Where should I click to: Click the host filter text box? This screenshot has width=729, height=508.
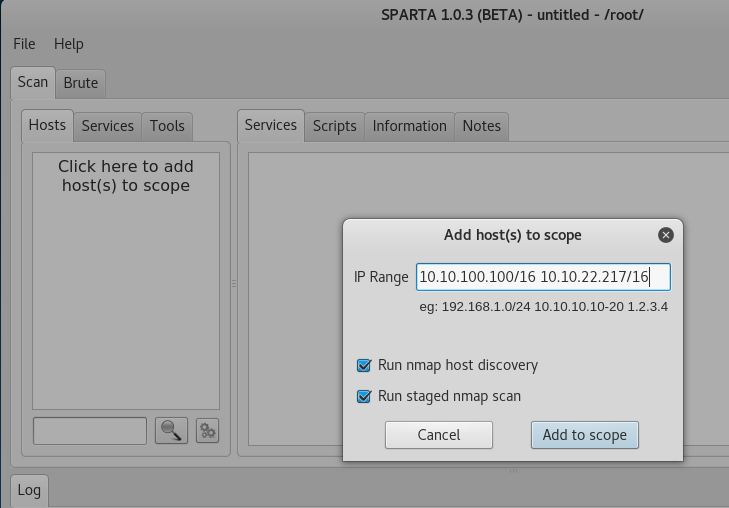90,431
